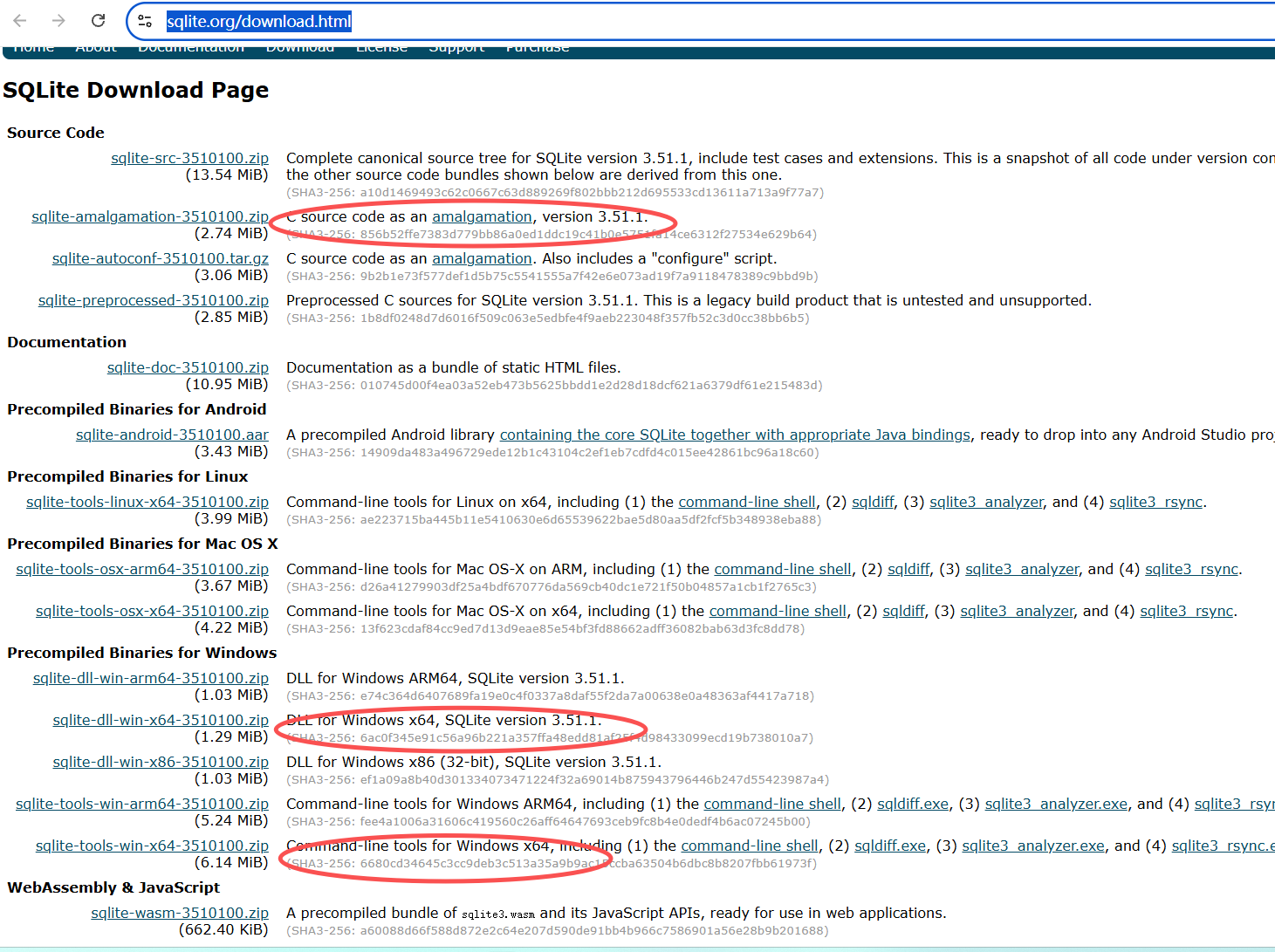Click the "(10.95 MiB)" file size text

click(x=227, y=384)
